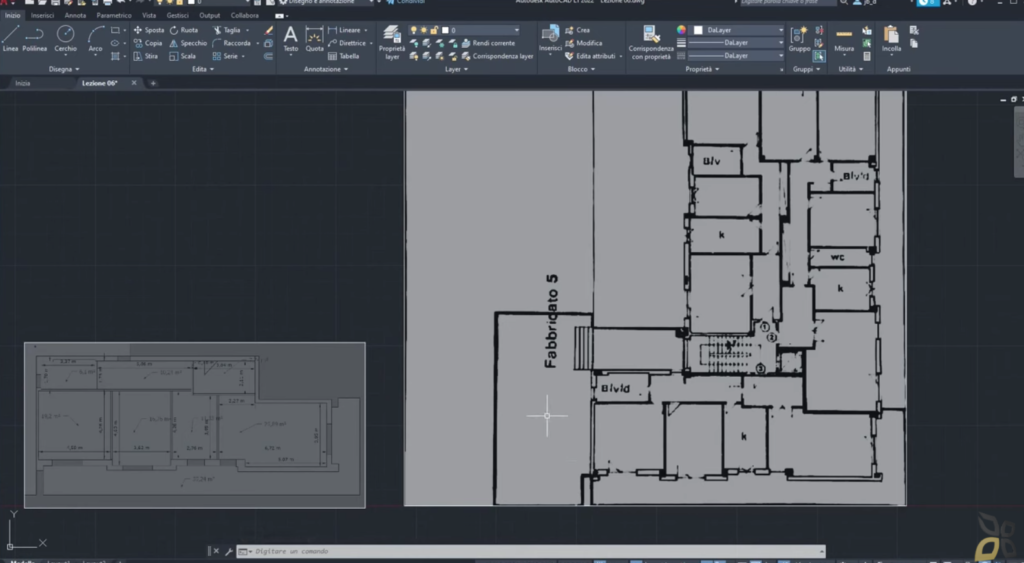The width and height of the screenshot is (1024, 563).
Task: Open the Output ribbon tab
Action: tap(210, 15)
